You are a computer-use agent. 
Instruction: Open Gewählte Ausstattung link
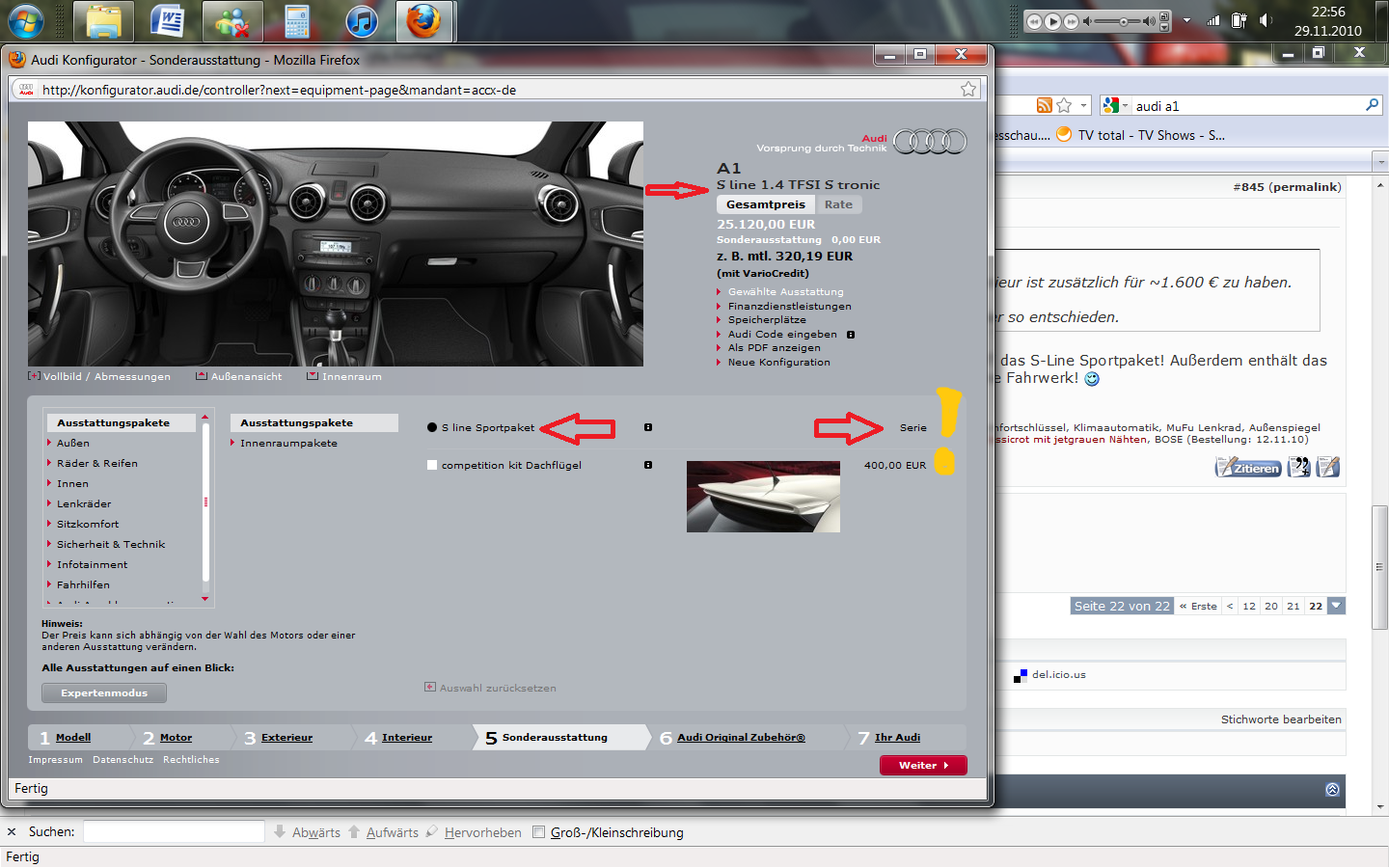click(785, 291)
